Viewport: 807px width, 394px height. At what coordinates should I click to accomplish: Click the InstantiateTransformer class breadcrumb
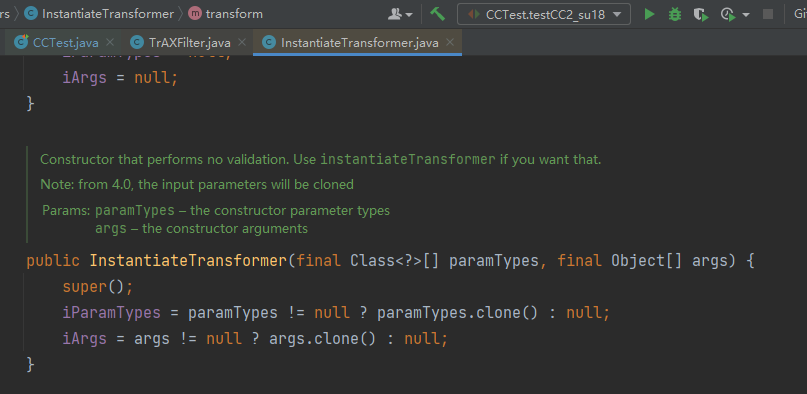click(108, 14)
